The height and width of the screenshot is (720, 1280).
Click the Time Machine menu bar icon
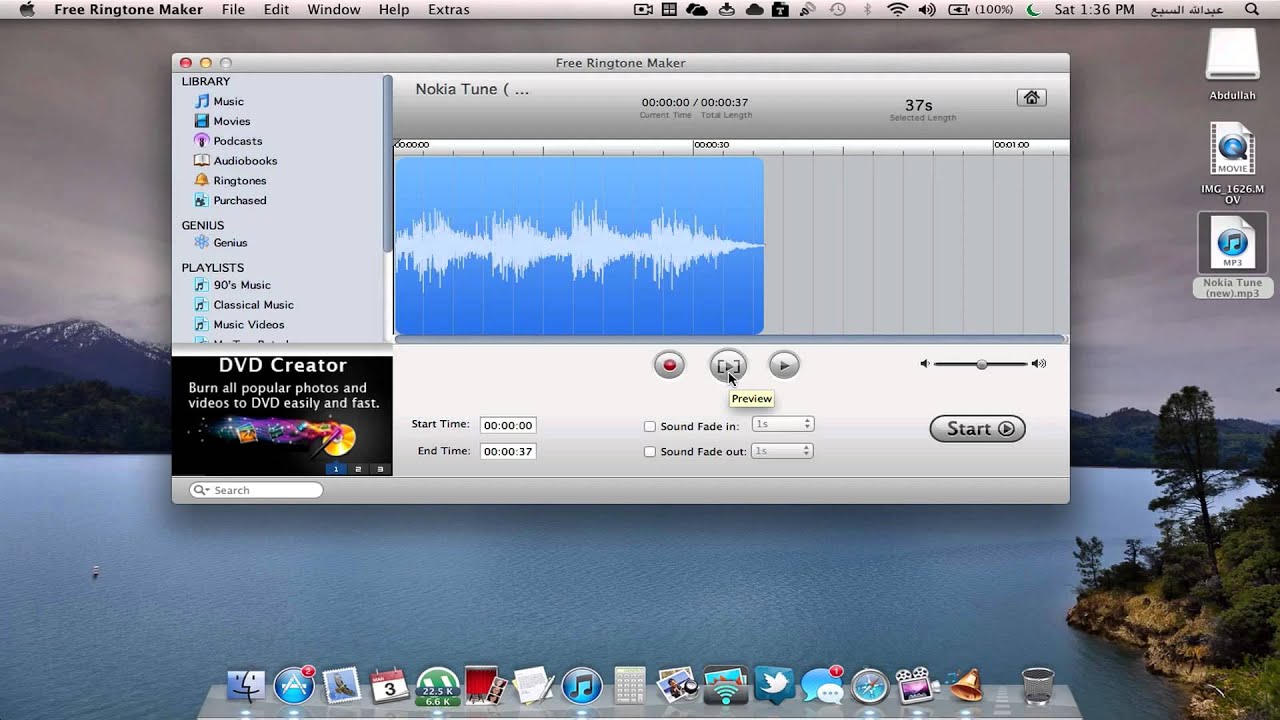click(838, 9)
